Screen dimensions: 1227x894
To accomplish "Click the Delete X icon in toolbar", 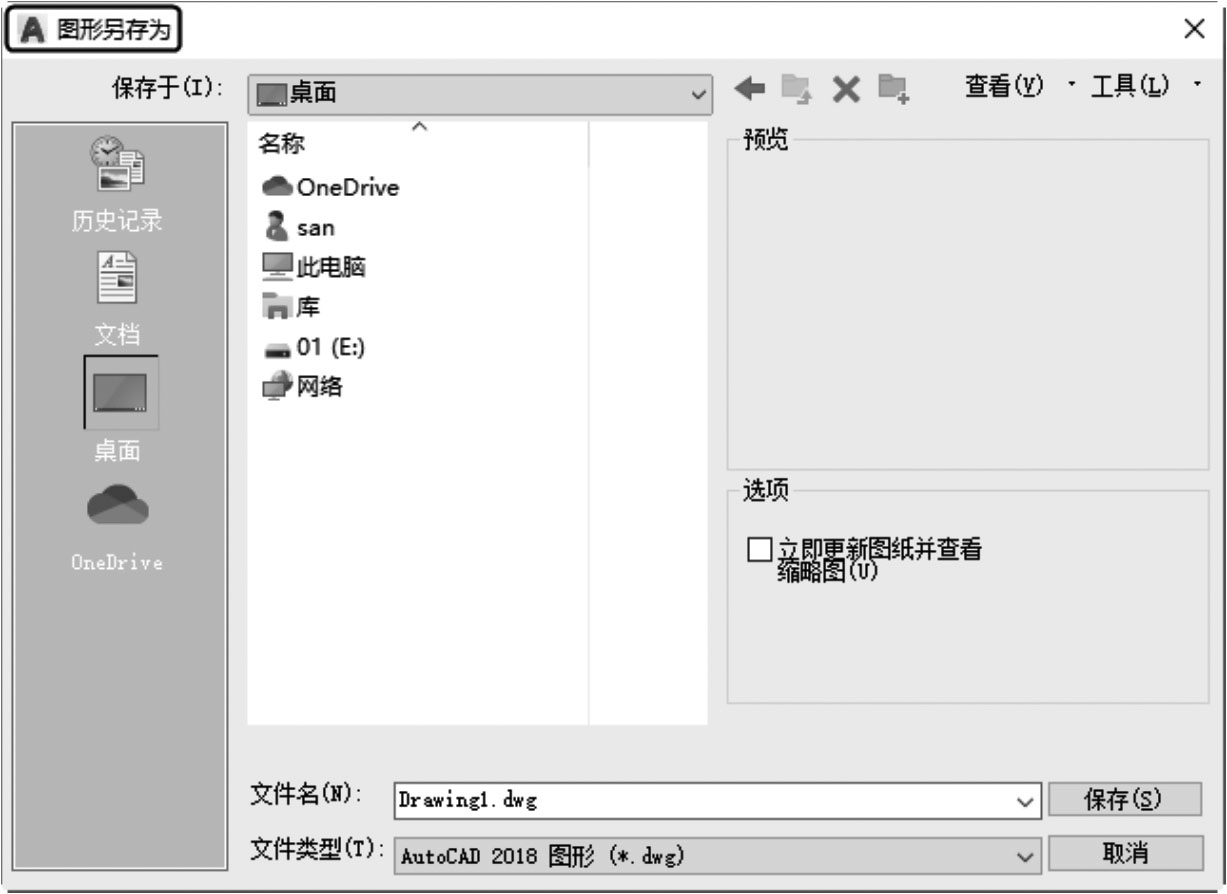I will (846, 90).
